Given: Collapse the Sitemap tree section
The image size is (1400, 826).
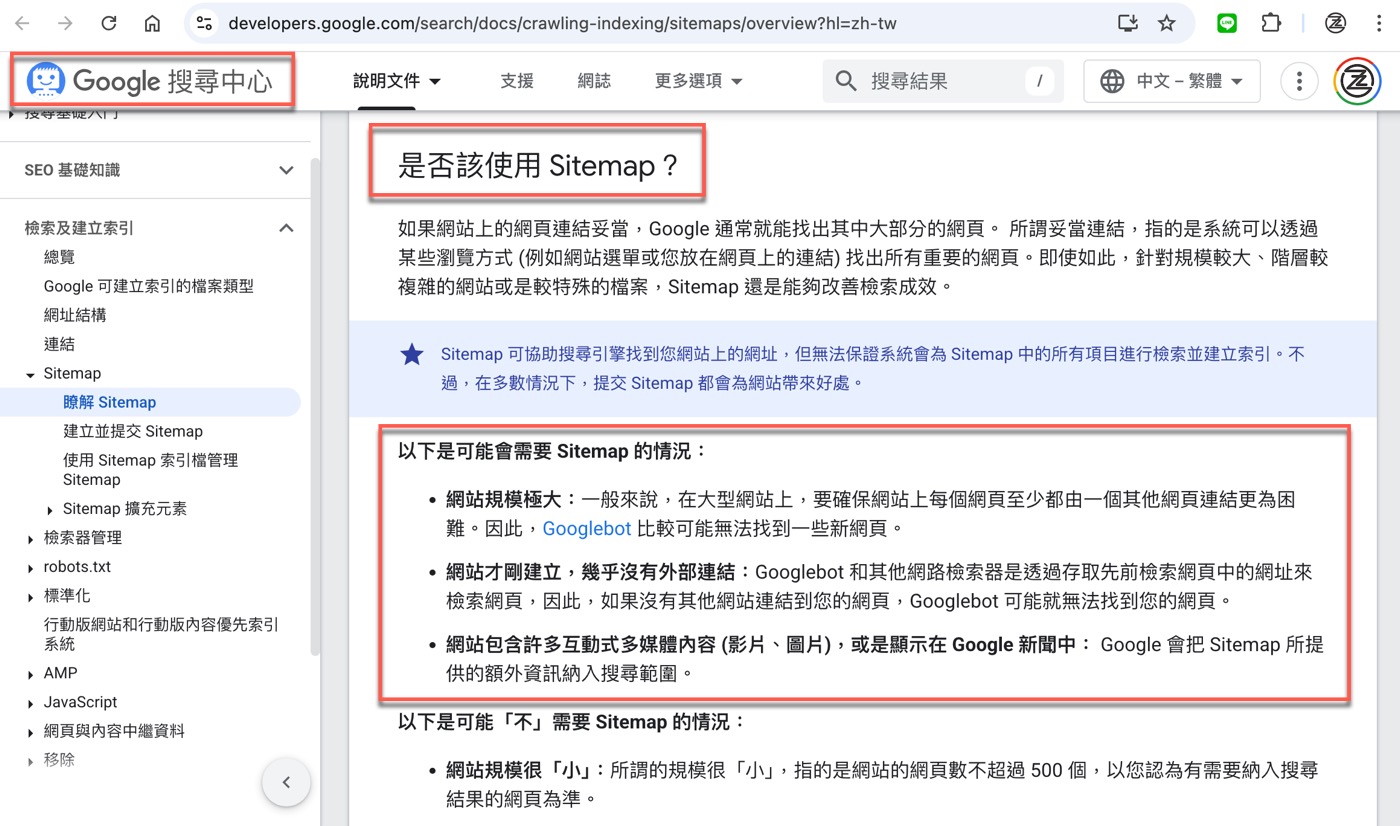Looking at the screenshot, I should pyautogui.click(x=31, y=374).
